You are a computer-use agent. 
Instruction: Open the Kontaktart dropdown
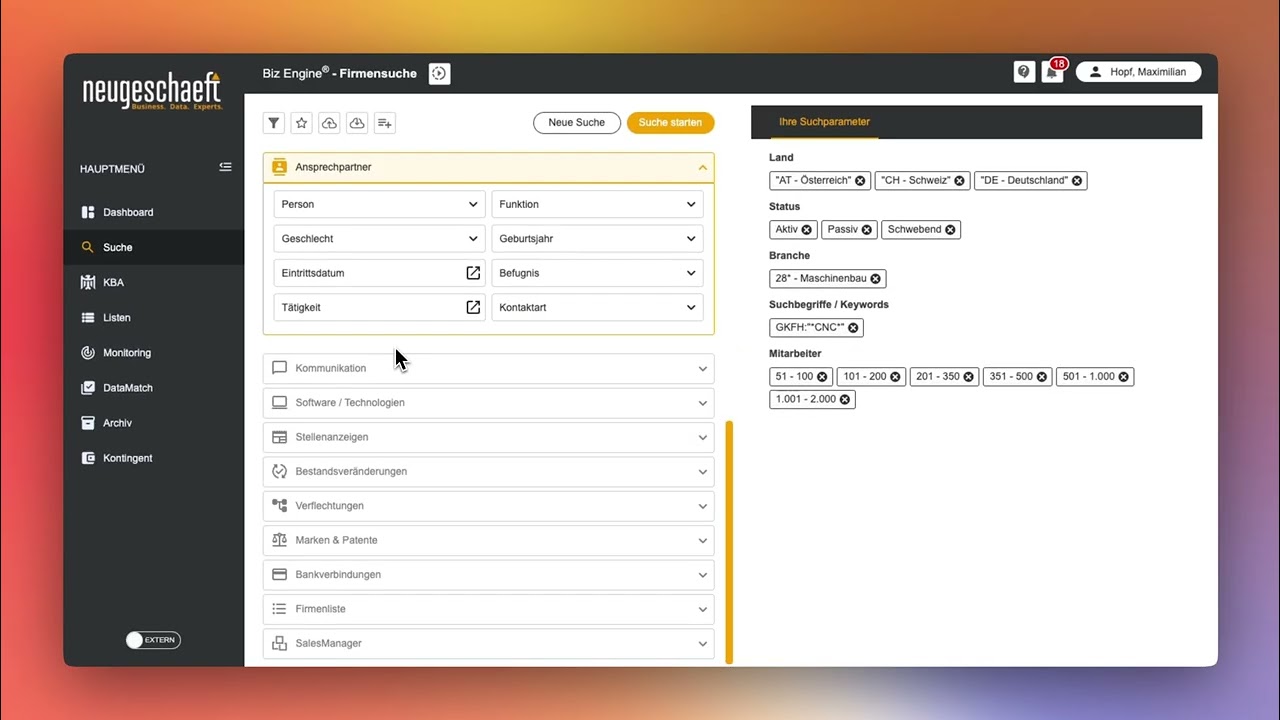tap(597, 307)
